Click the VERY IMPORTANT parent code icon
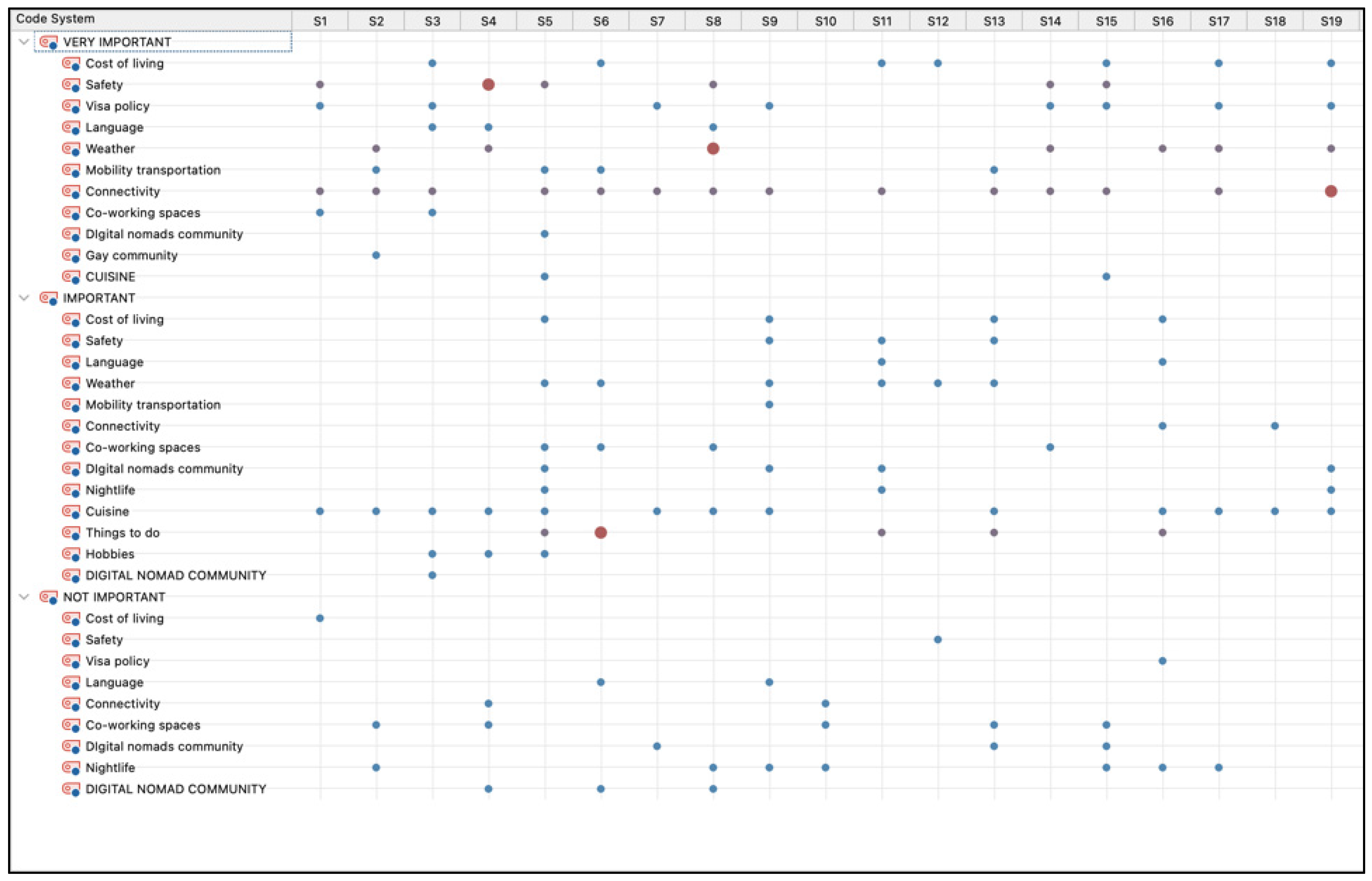This screenshot has width=1372, height=881. pos(49,42)
